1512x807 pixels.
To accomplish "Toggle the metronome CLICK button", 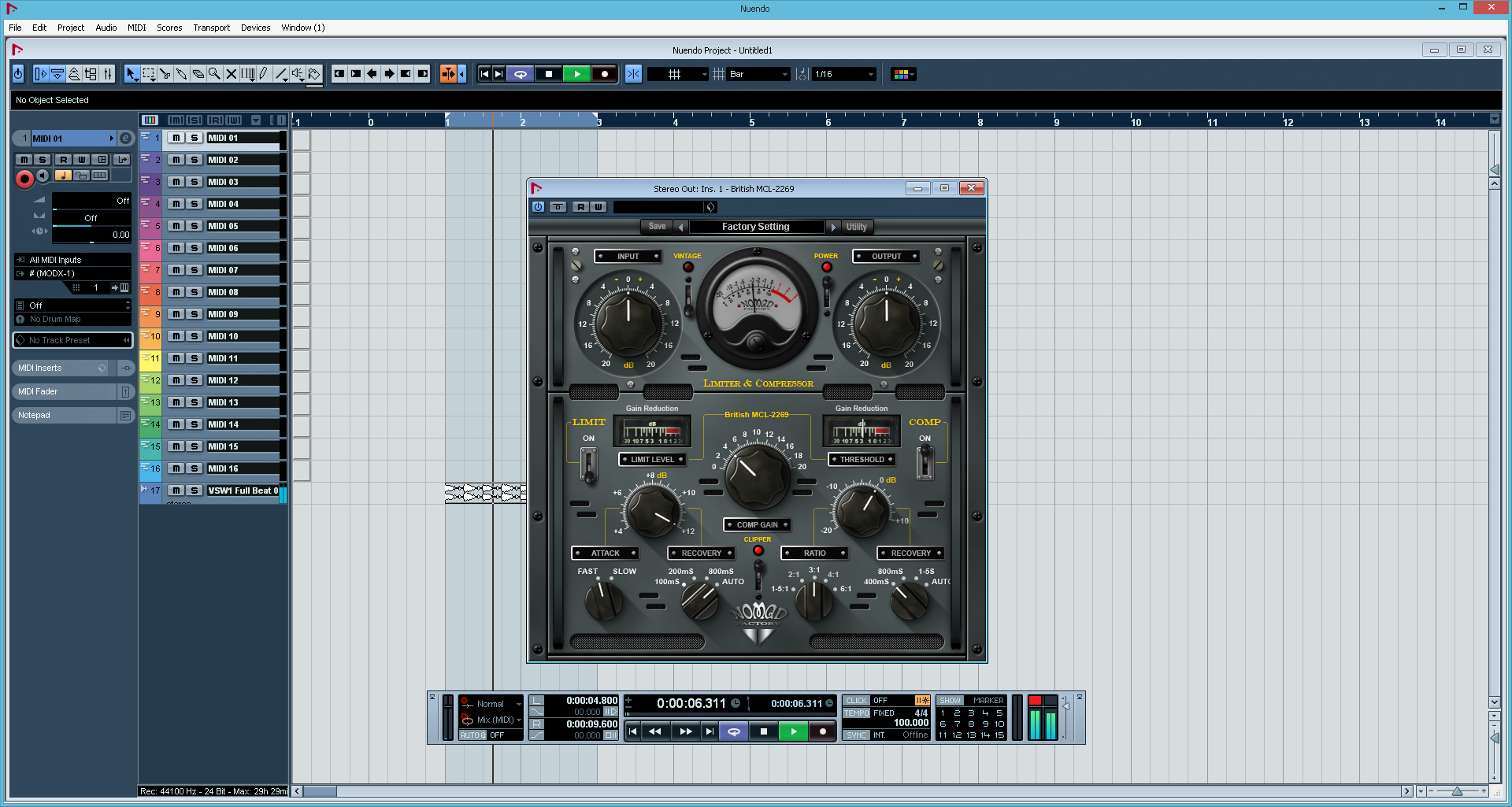I will pos(856,701).
